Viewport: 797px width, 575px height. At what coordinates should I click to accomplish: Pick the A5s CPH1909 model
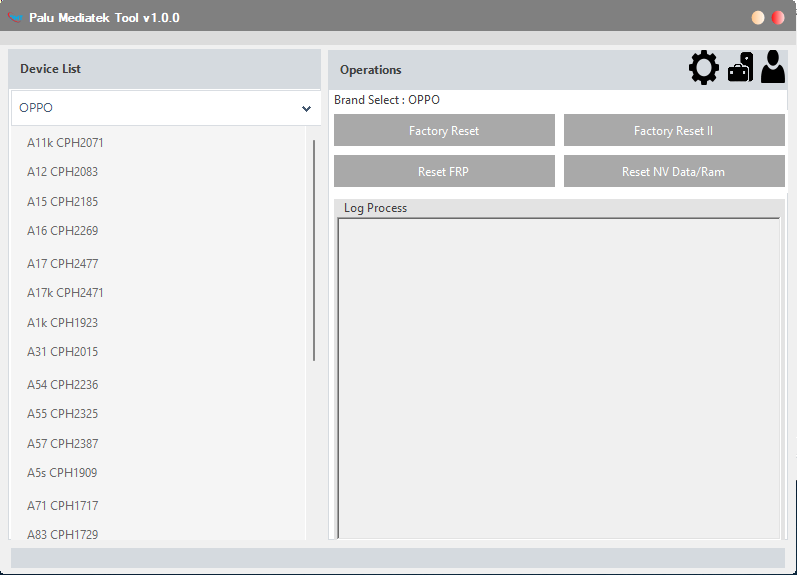(62, 473)
